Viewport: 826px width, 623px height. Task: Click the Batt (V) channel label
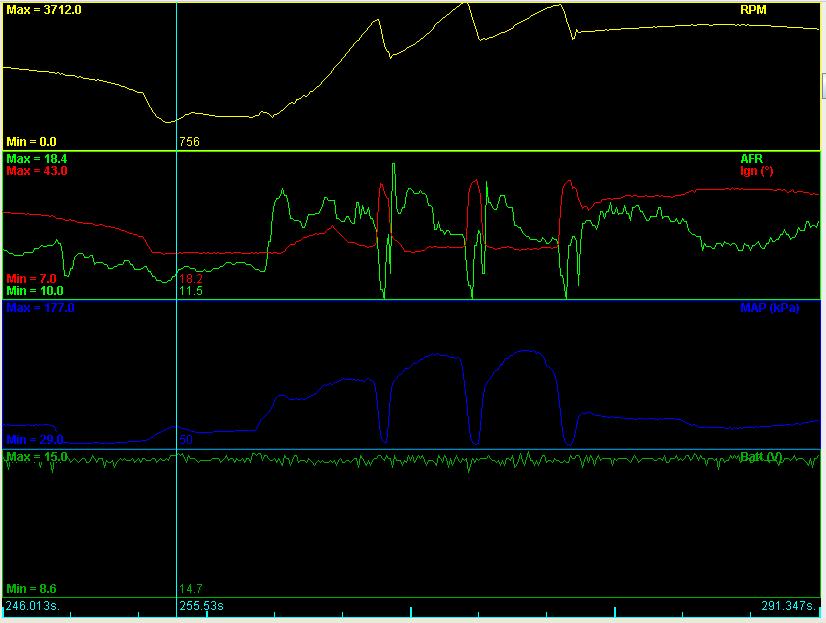(761, 457)
